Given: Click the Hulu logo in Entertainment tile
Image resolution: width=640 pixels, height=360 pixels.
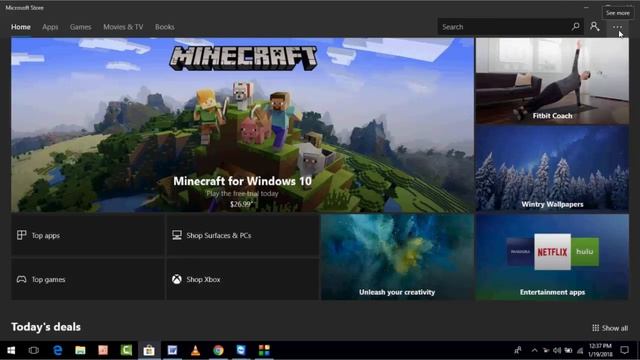Looking at the screenshot, I should [x=584, y=251].
